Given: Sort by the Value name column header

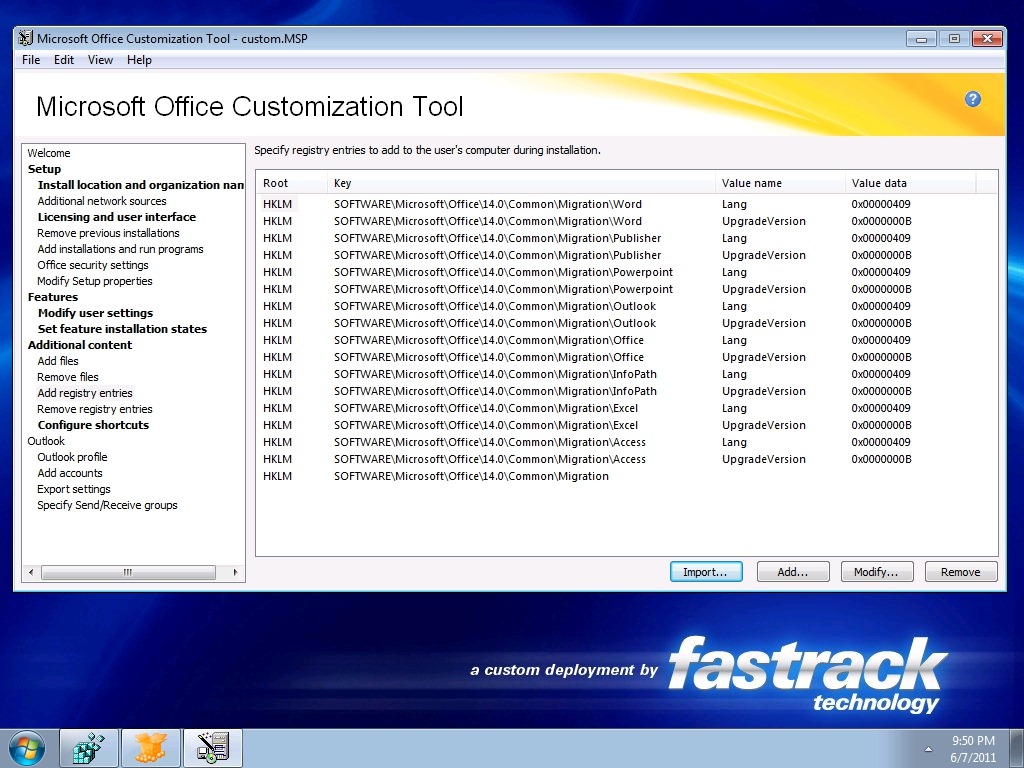Looking at the screenshot, I should [x=780, y=183].
